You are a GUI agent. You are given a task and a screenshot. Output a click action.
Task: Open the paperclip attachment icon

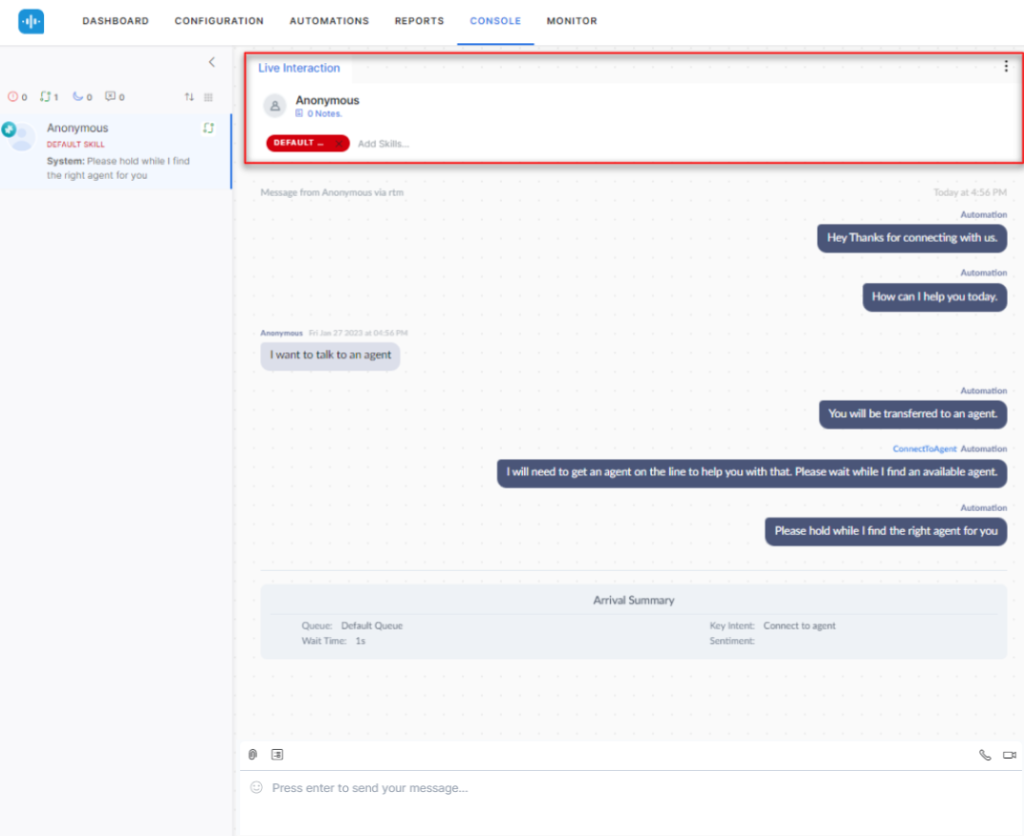click(x=252, y=754)
